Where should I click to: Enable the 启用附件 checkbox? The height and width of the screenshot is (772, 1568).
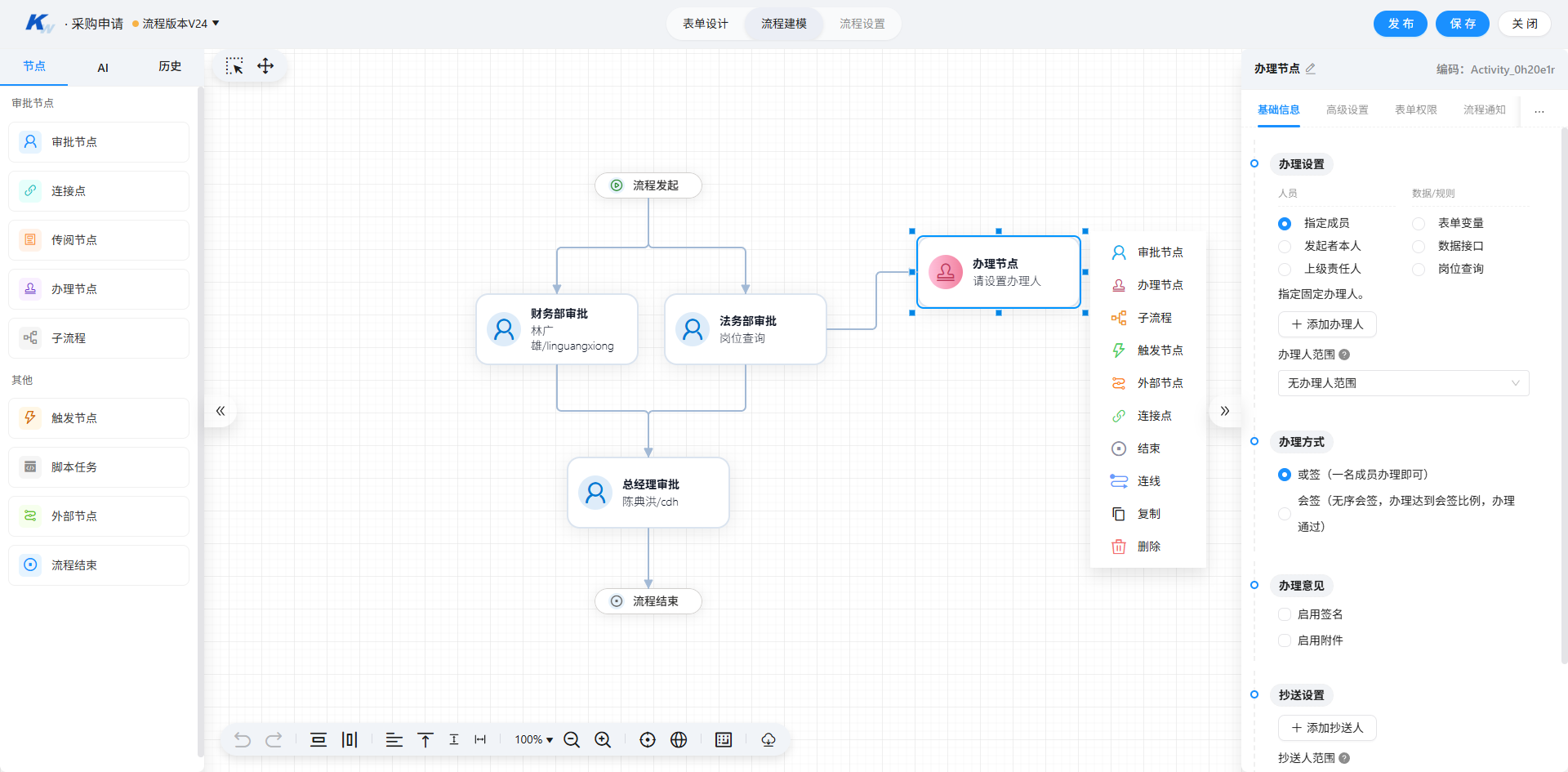click(1285, 640)
